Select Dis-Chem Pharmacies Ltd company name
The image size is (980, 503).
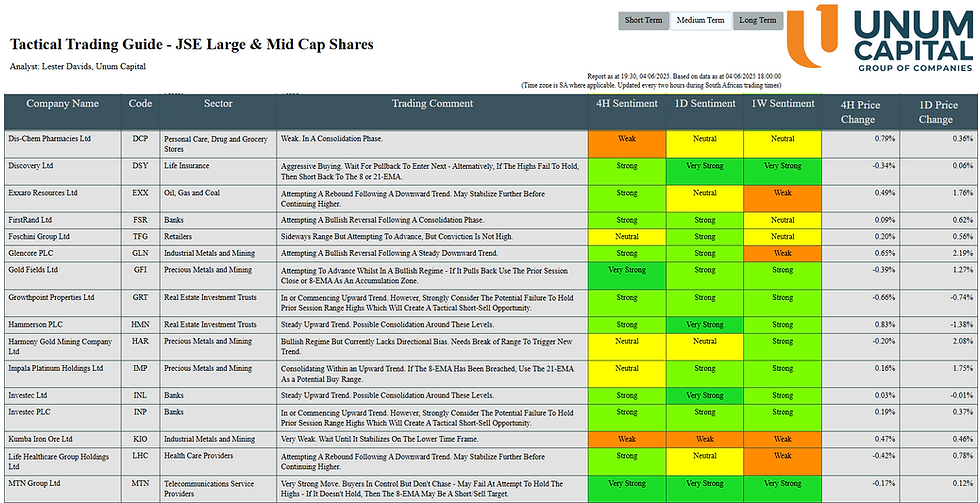[49, 139]
